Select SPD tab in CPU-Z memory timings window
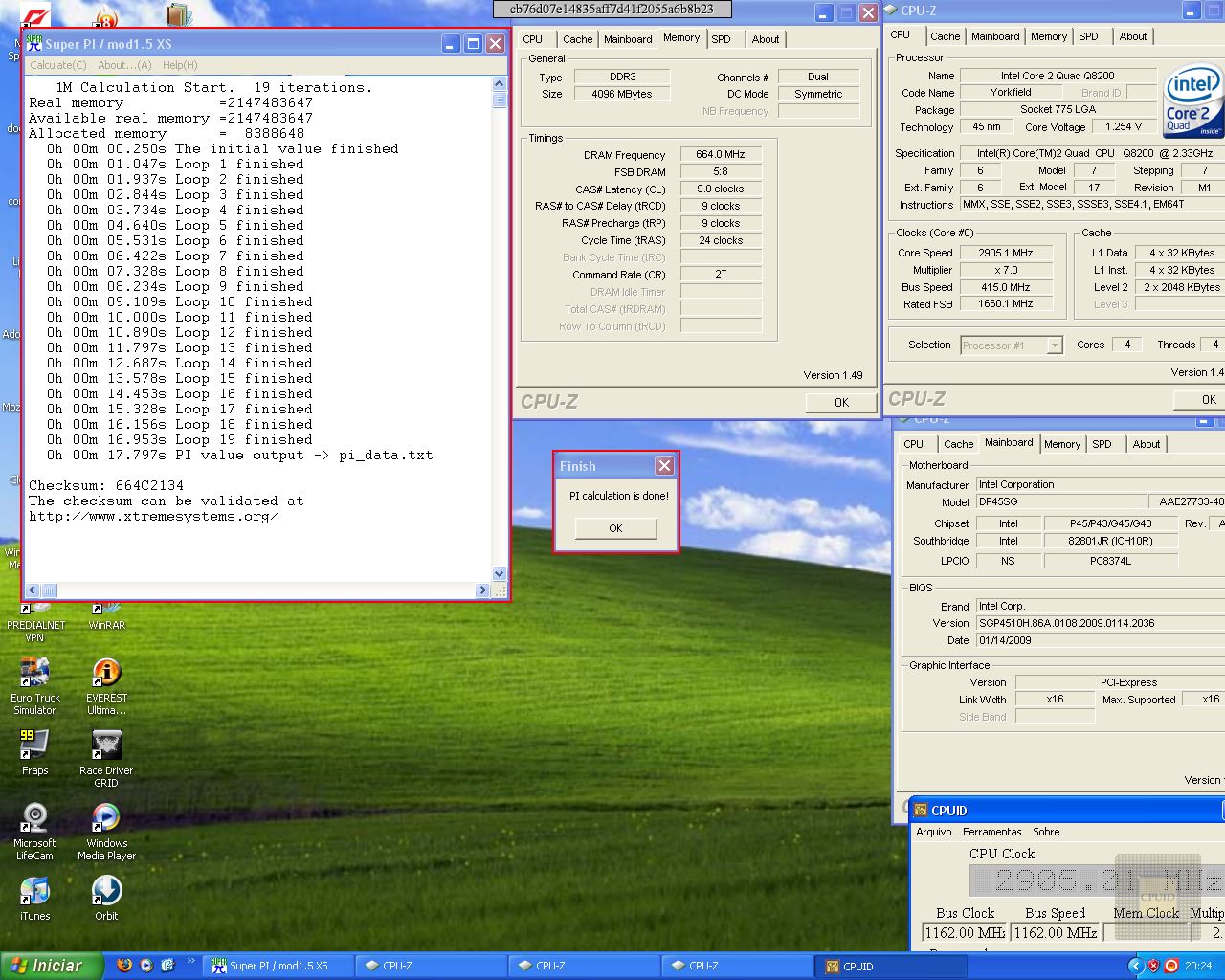 tap(722, 39)
